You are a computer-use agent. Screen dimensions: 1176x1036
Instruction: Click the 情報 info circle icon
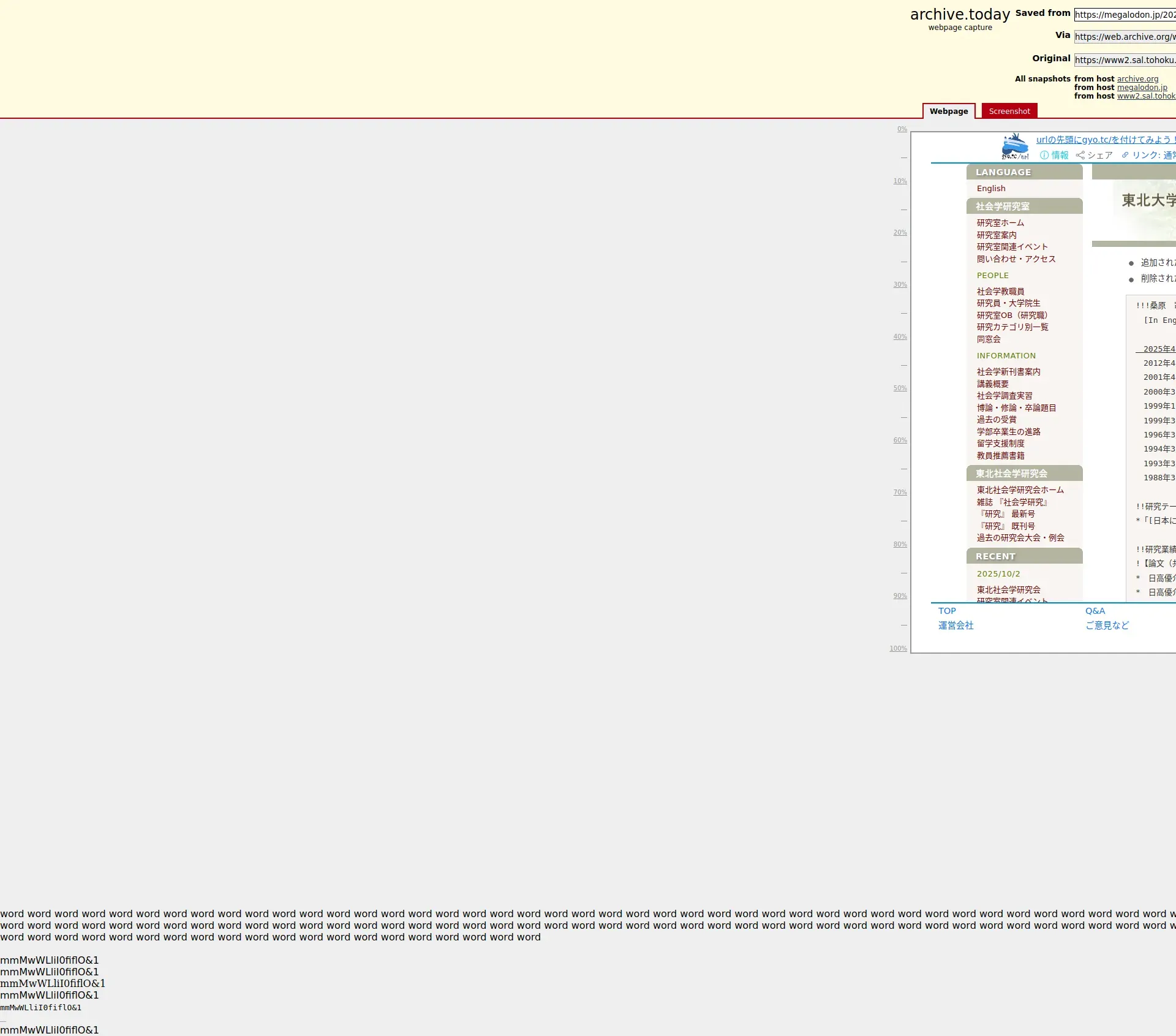pyautogui.click(x=1044, y=155)
